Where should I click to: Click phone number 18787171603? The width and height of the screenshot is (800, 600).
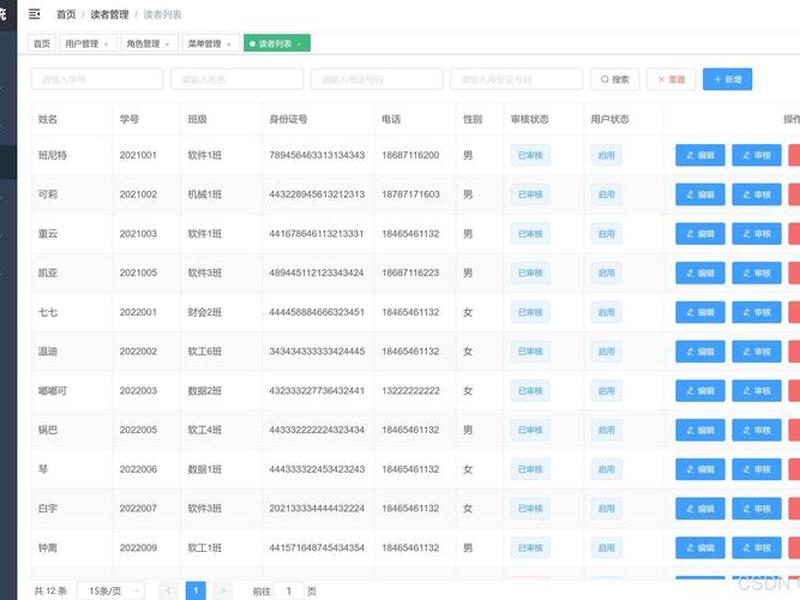point(411,194)
